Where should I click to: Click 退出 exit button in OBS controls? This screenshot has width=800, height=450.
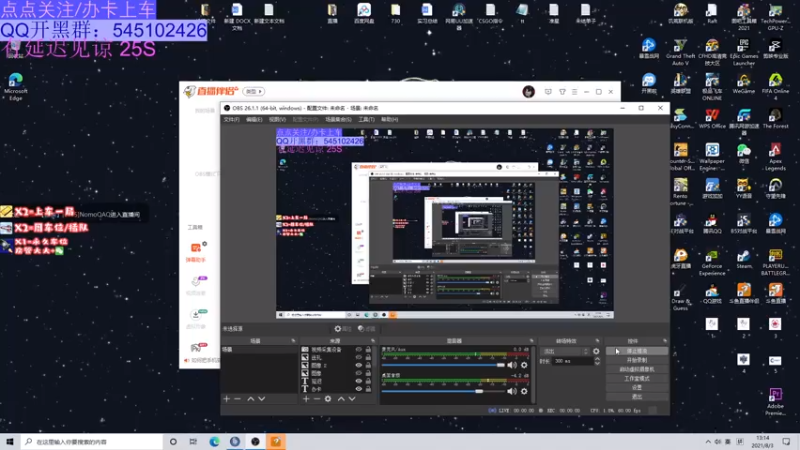637,396
